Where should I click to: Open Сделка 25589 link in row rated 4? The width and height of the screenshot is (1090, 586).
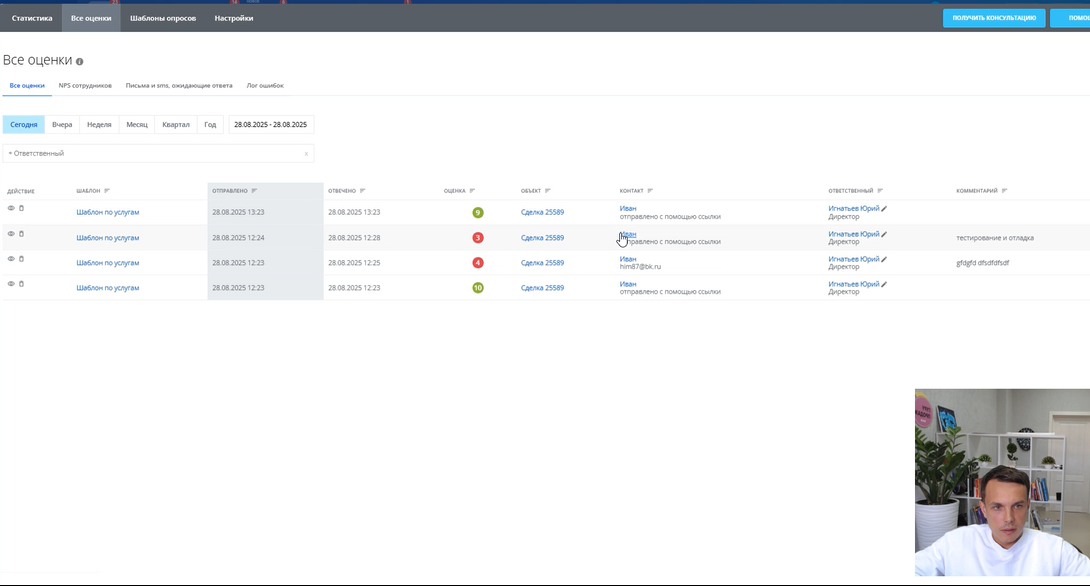pos(542,263)
